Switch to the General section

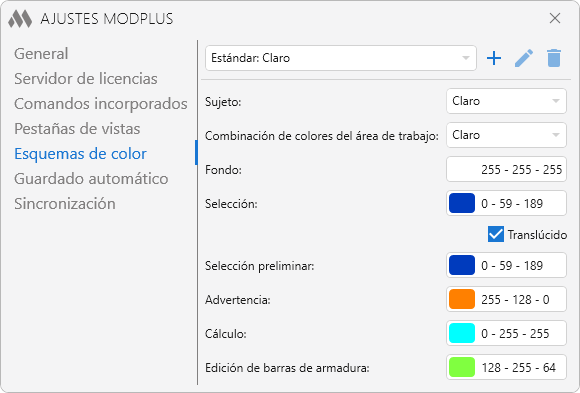(41, 54)
